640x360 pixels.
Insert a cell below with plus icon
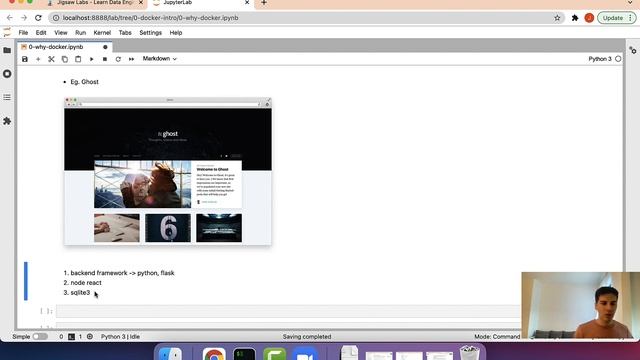38,59
